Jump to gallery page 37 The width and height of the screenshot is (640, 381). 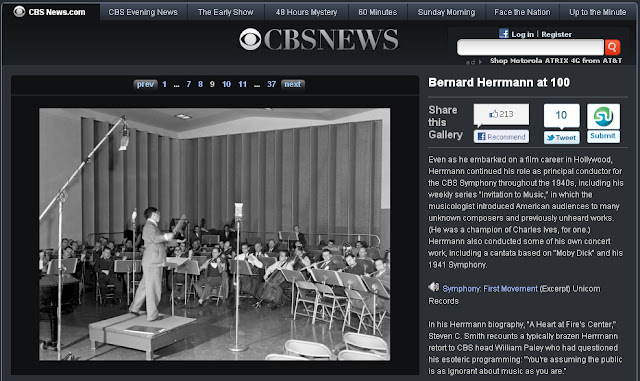click(x=271, y=84)
